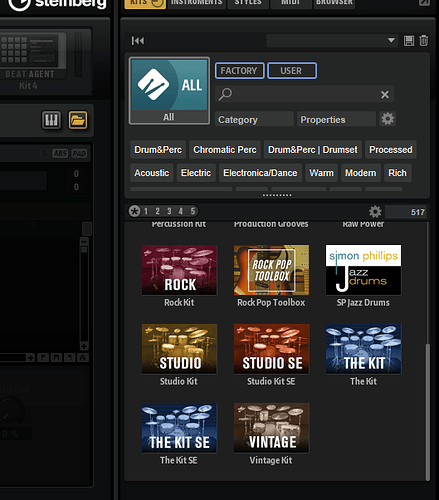Show the keyboard view icon
The image size is (439, 500).
(x=51, y=120)
